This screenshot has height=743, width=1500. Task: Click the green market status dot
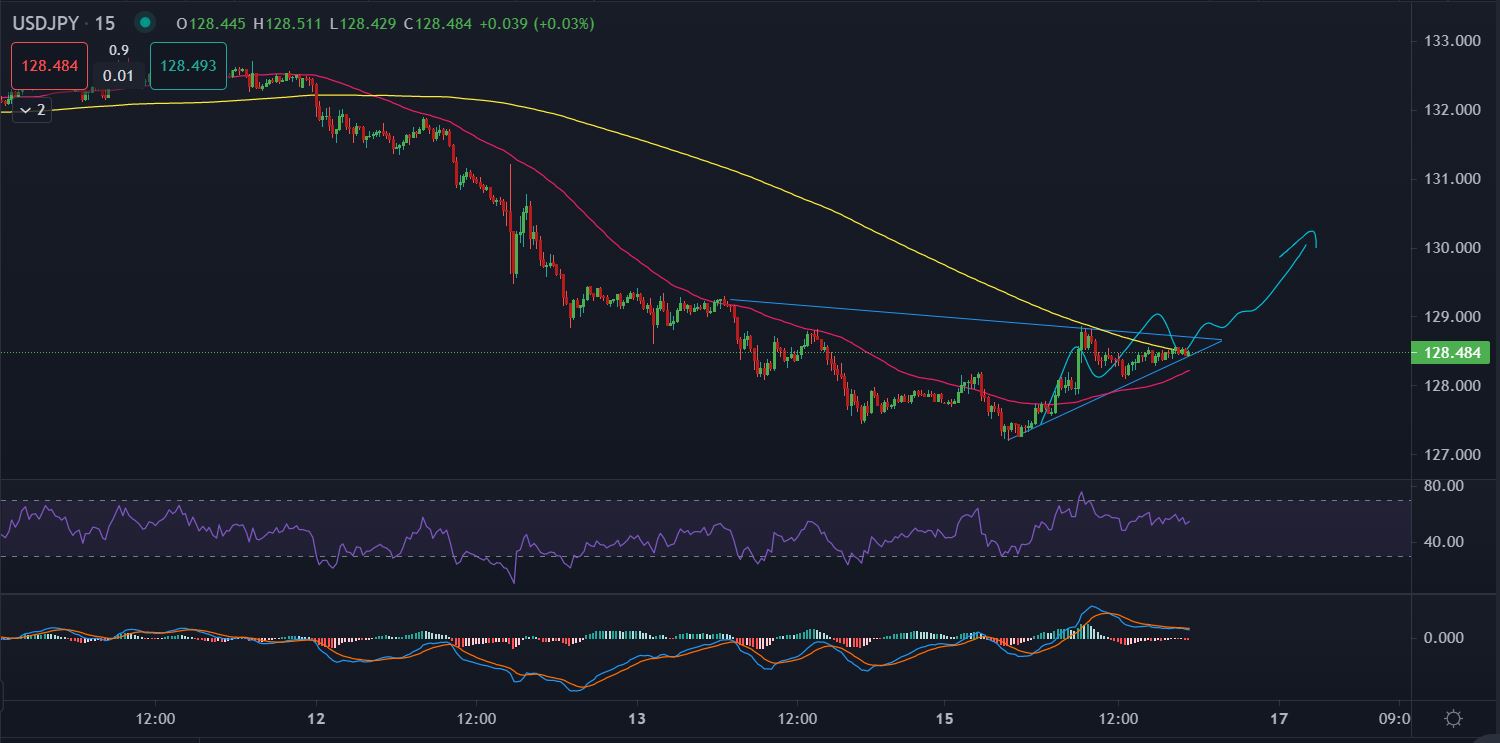point(146,22)
